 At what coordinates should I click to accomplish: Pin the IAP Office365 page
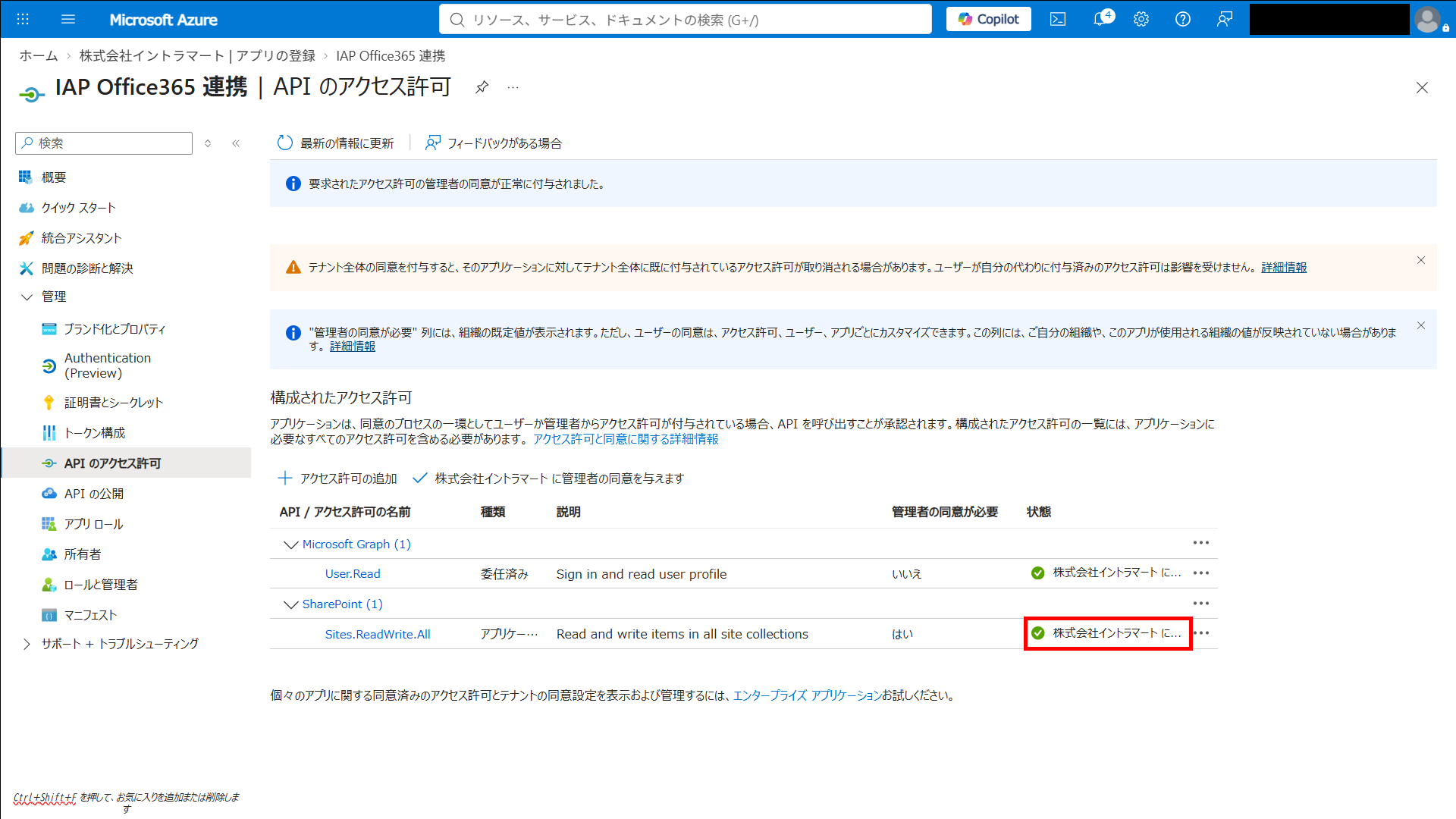[482, 87]
